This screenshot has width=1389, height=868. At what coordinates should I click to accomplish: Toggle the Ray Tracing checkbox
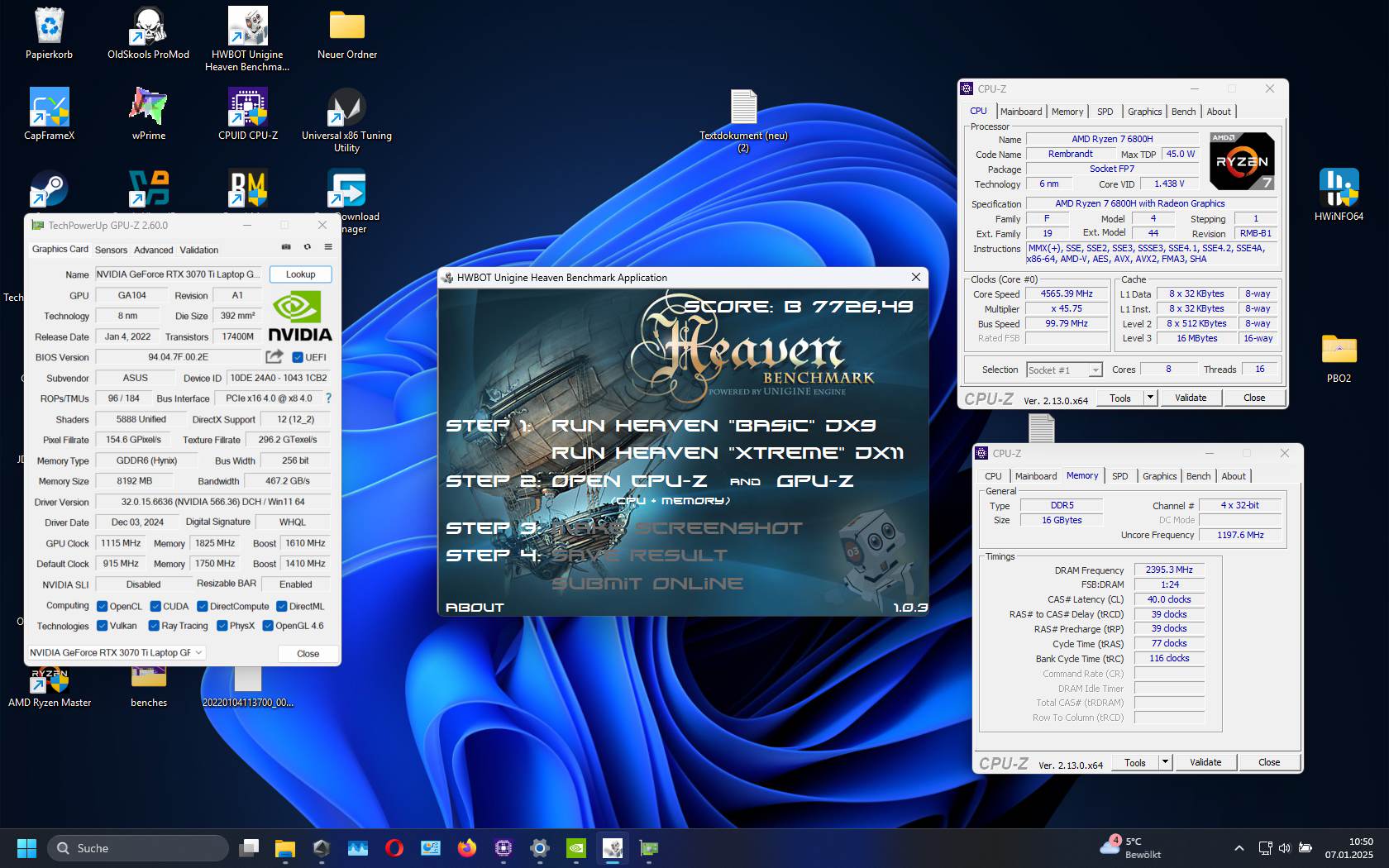[154, 626]
